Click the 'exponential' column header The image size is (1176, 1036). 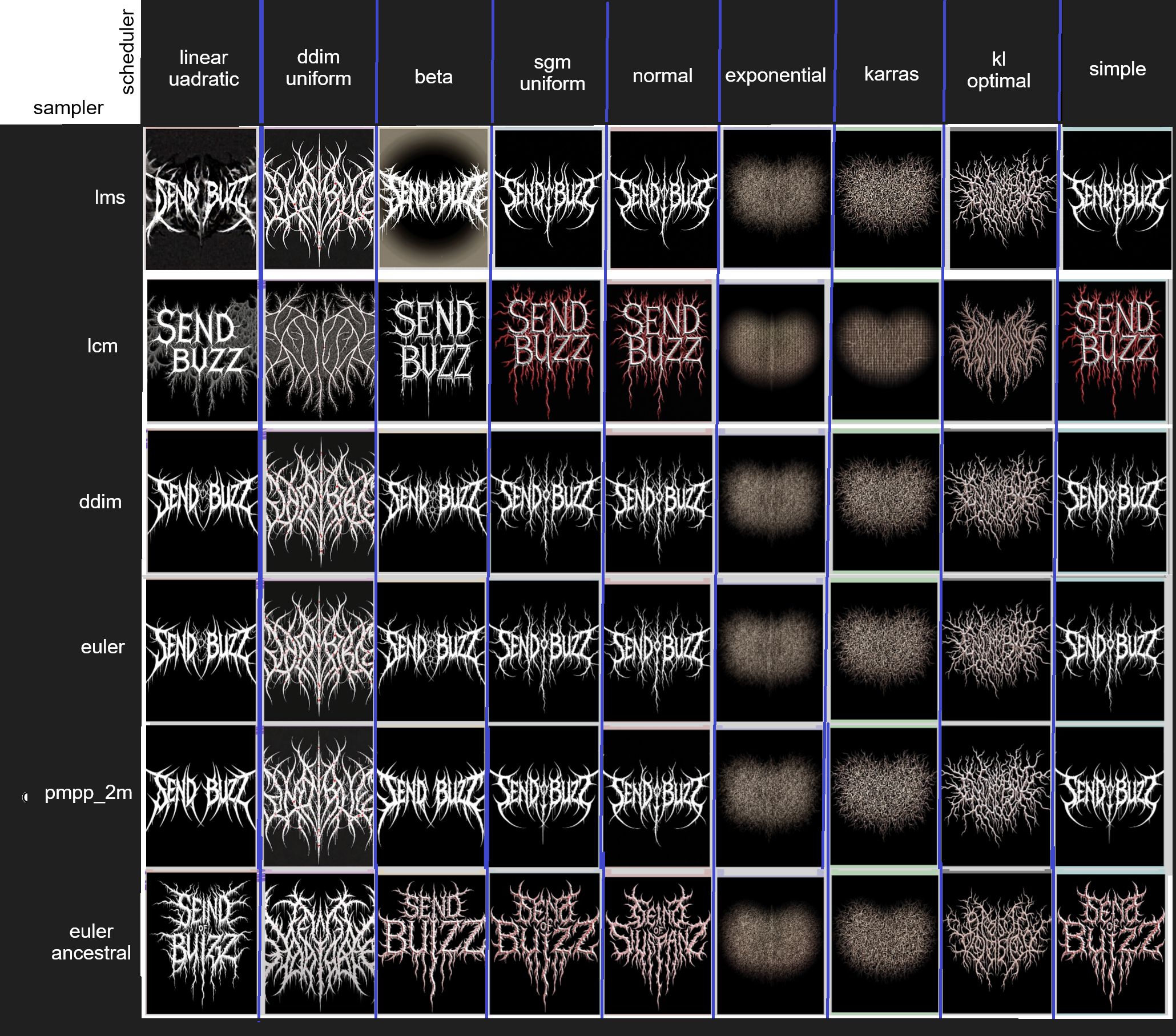pyautogui.click(x=775, y=75)
